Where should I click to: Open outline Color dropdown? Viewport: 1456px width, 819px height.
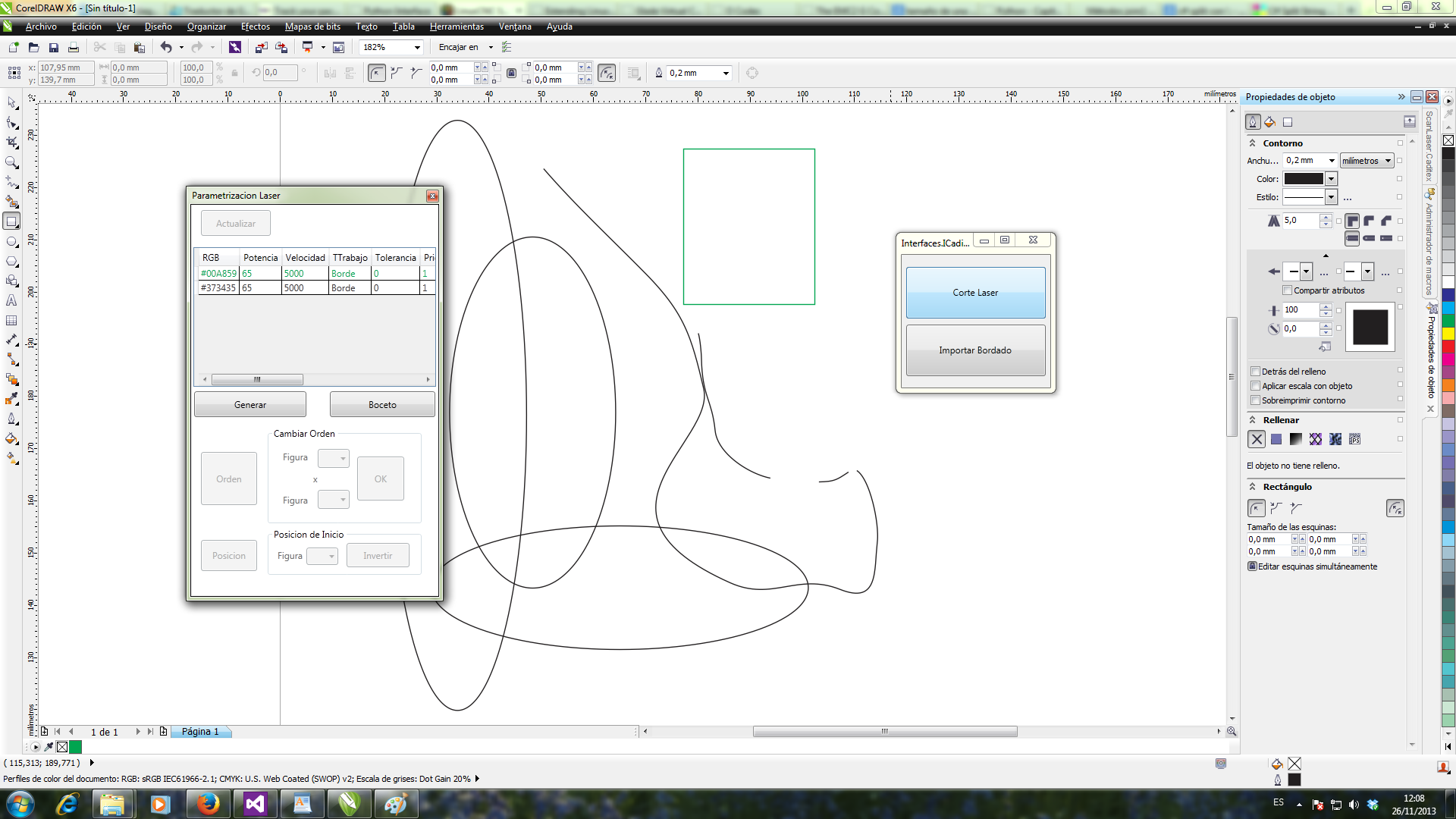click(1331, 179)
